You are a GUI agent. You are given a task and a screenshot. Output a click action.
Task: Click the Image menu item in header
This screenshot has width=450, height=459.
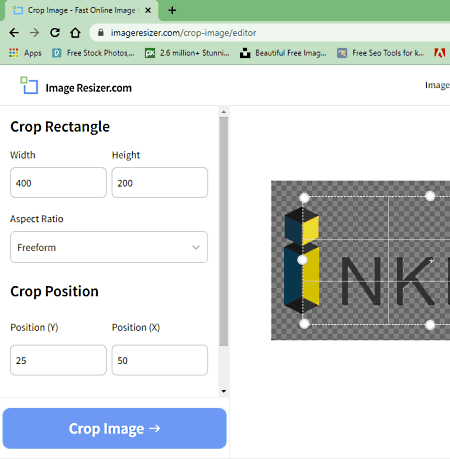pos(437,85)
